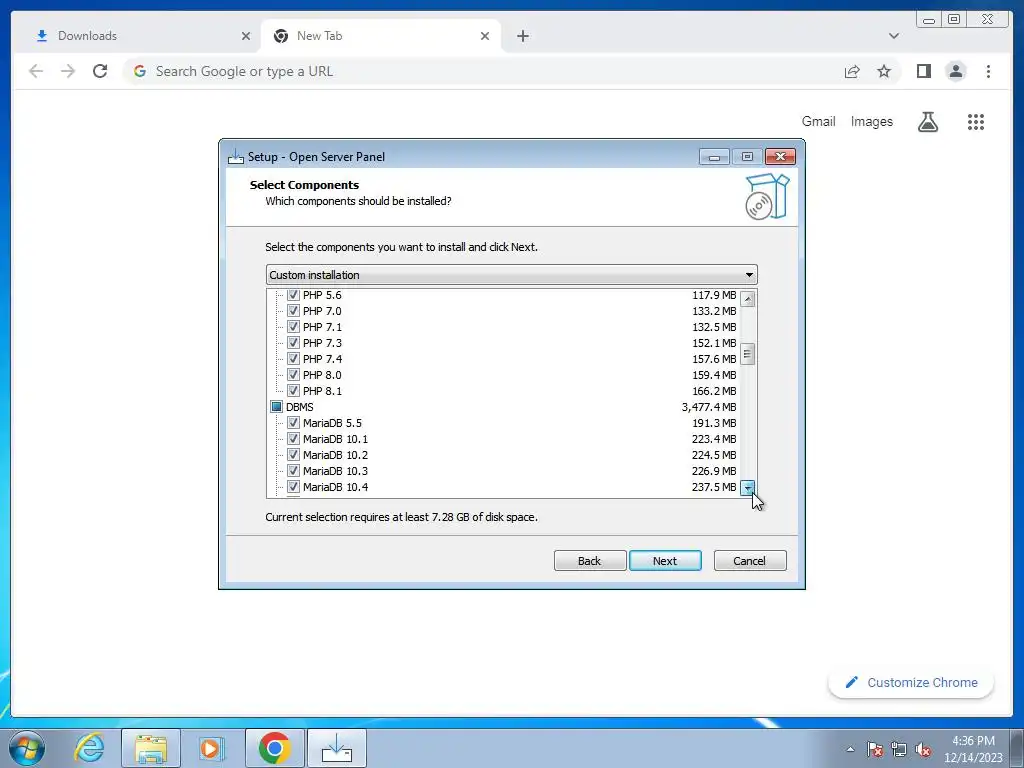
Task: Open a new Chrome tab
Action: click(x=522, y=36)
